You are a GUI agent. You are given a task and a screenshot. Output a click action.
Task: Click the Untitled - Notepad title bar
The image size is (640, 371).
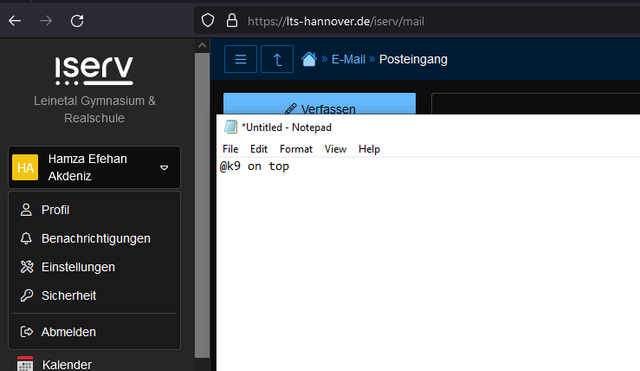(428, 127)
